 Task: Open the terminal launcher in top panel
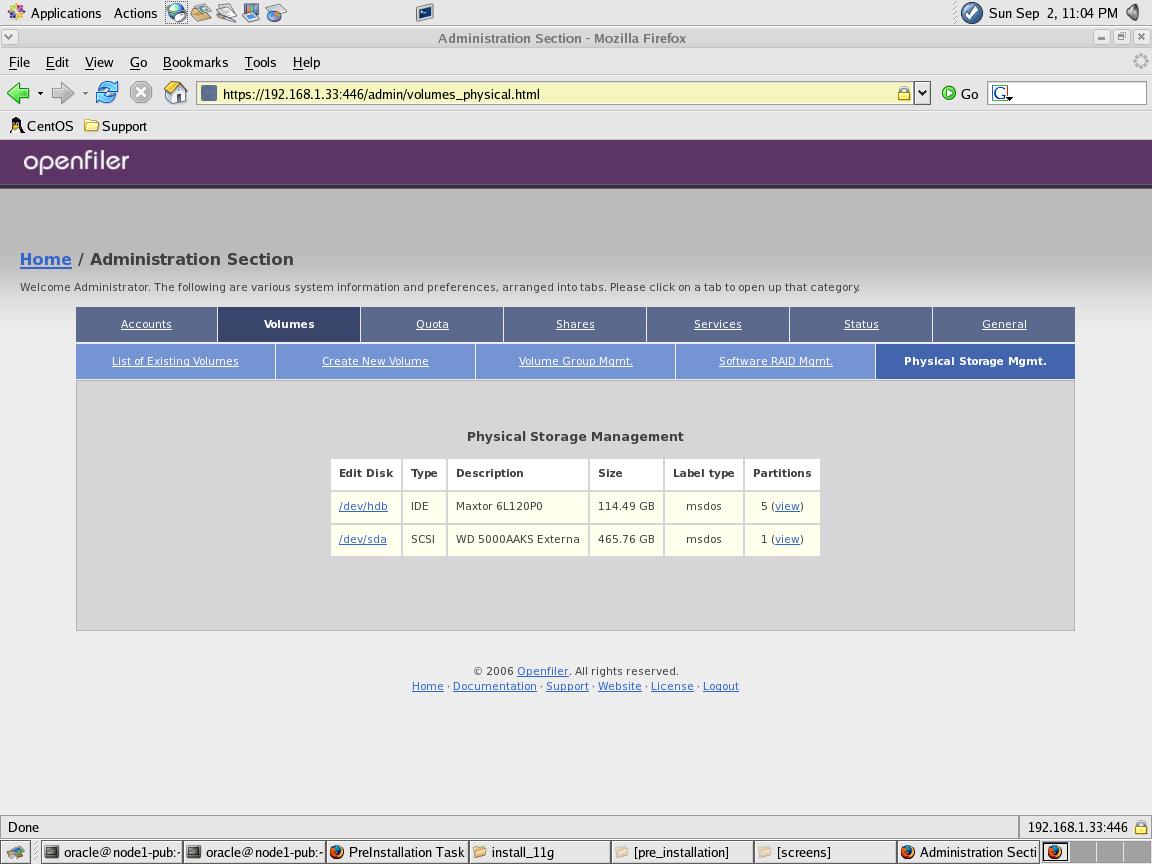(x=424, y=12)
